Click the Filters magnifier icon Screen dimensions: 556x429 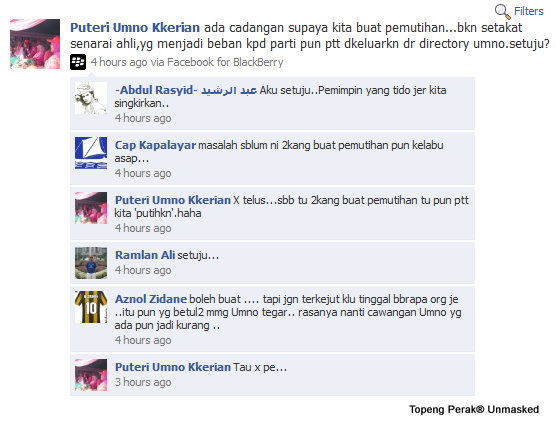[502, 12]
